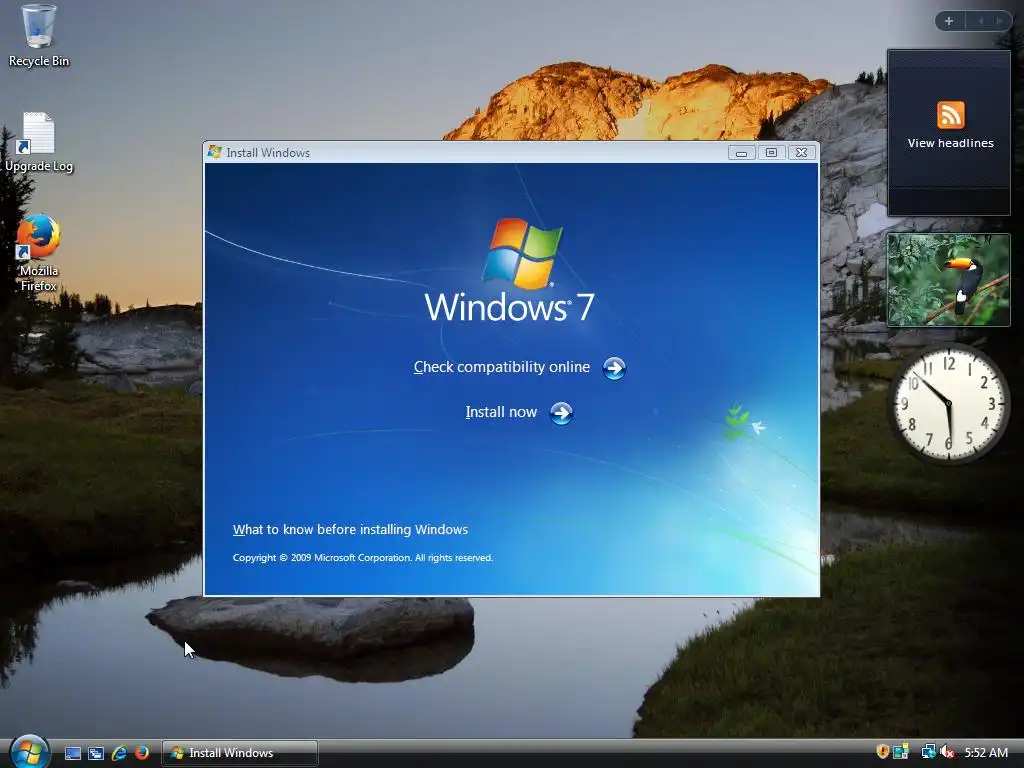Click the Install Windows title bar icon
Viewport: 1024px width, 768px height.
[x=214, y=152]
